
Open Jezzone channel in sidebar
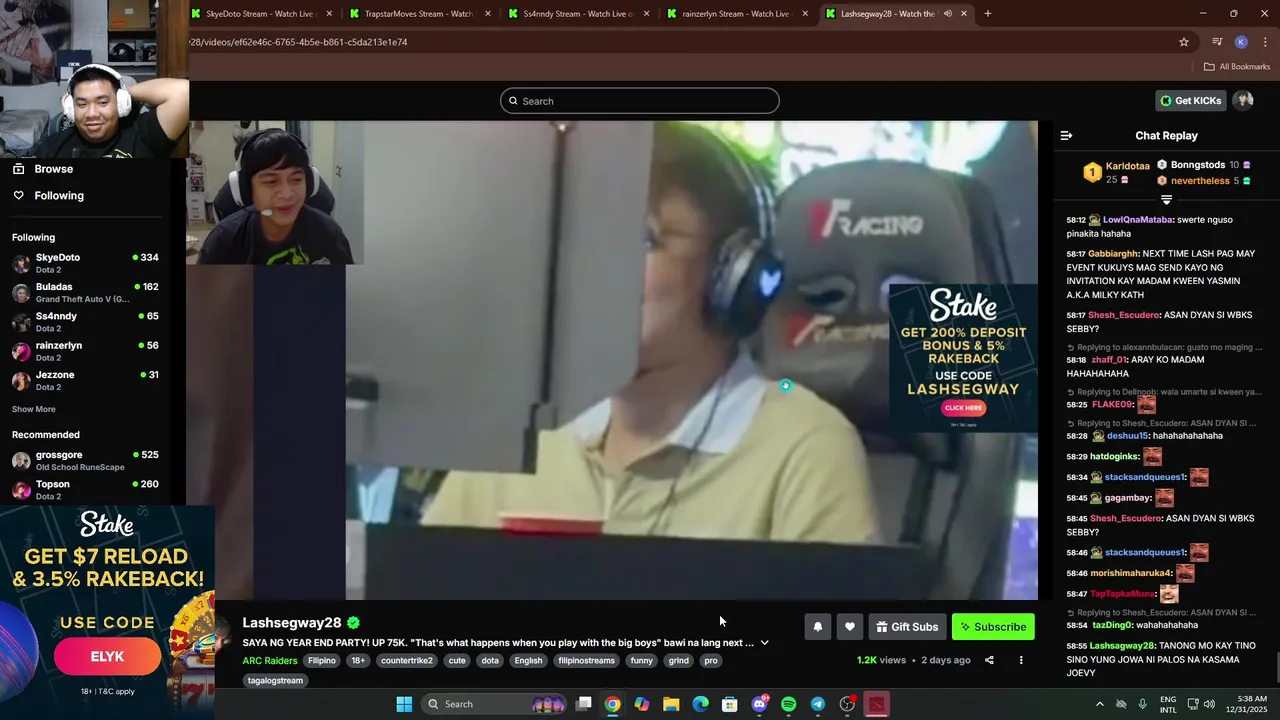point(85,380)
